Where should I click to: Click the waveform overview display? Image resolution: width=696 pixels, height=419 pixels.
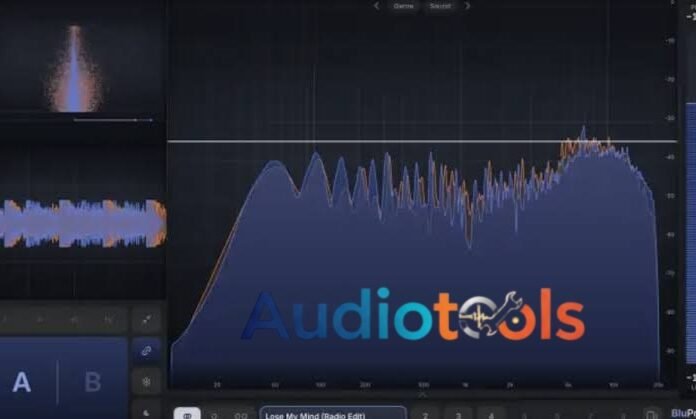[x=83, y=223]
